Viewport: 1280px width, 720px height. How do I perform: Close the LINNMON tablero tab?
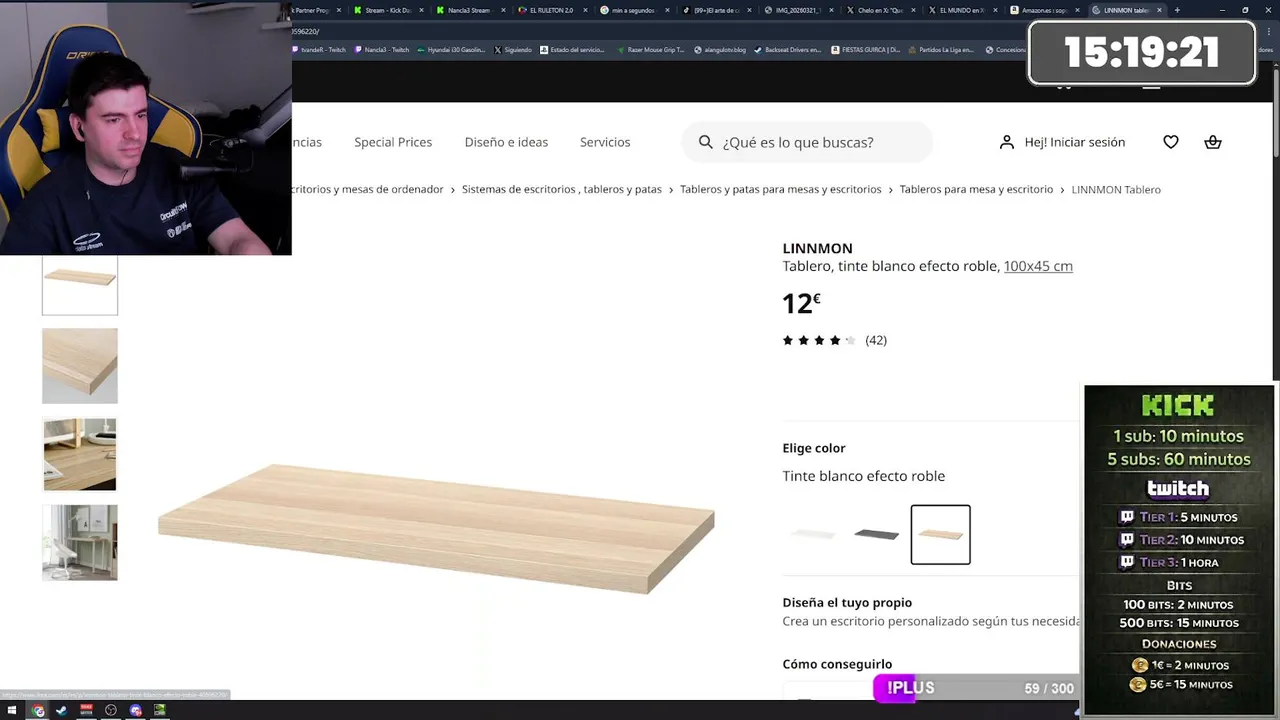pos(1159,10)
